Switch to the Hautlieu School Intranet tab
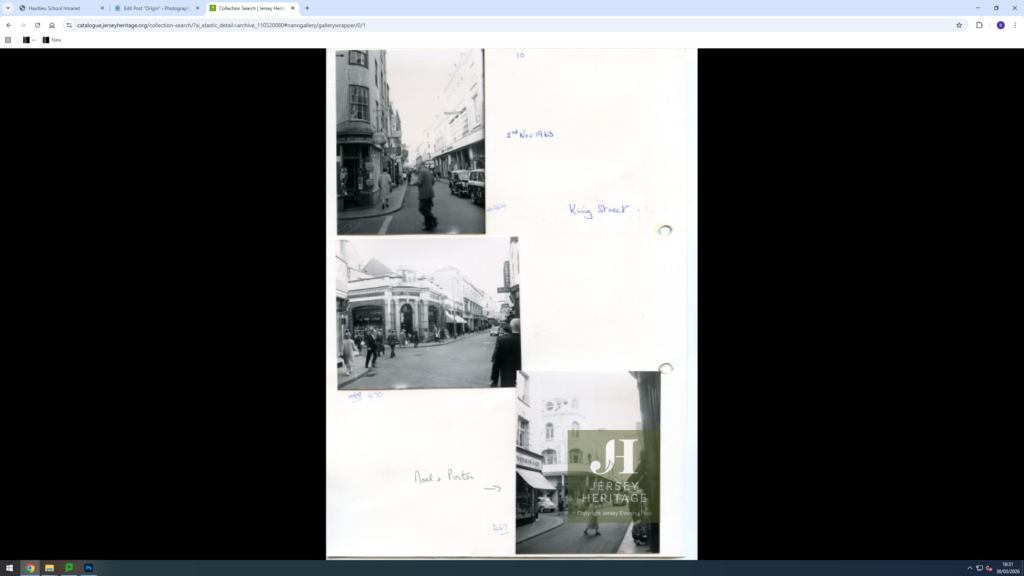The width and height of the screenshot is (1024, 576). point(58,8)
